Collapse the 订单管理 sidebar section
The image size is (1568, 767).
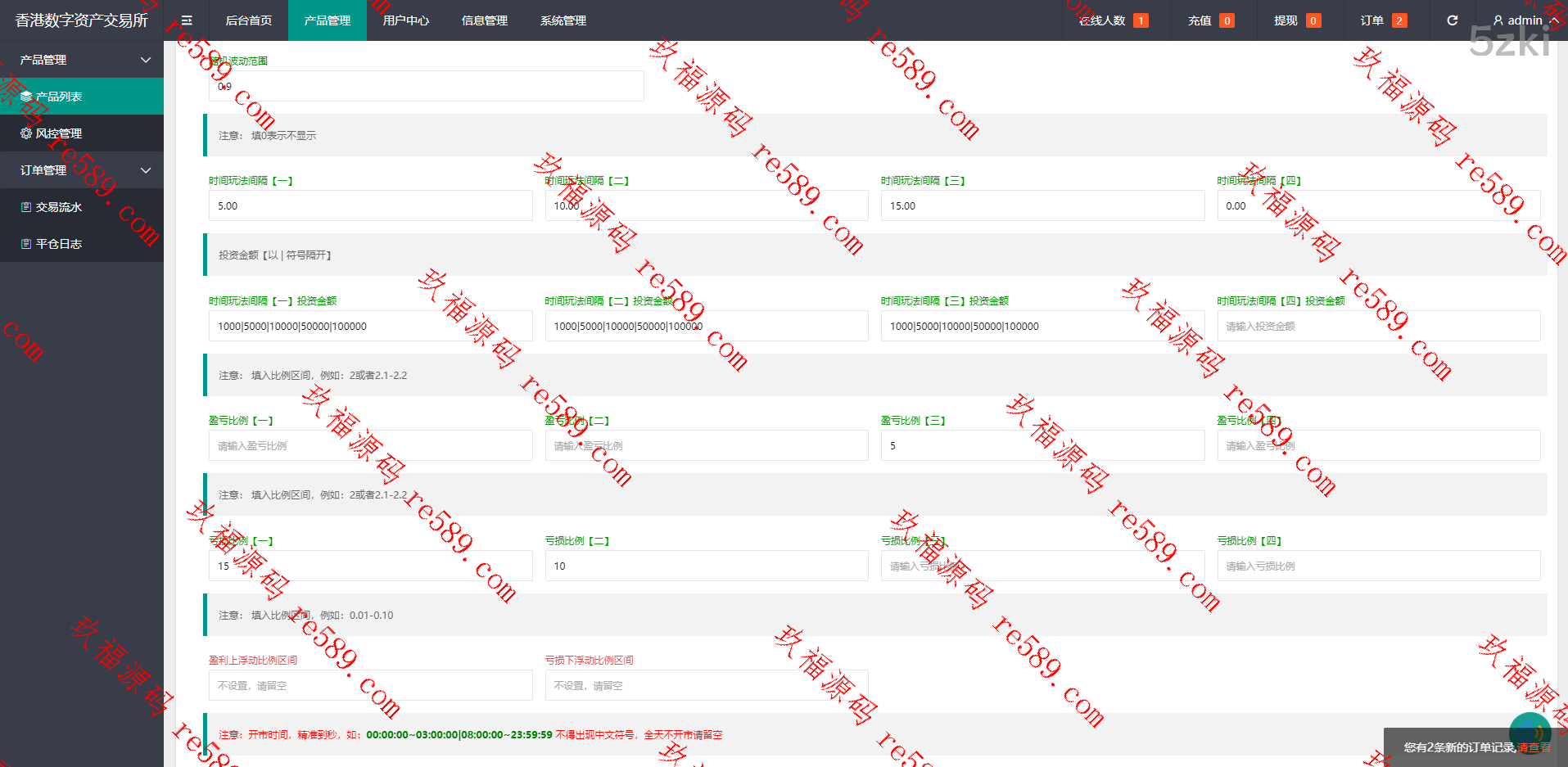coord(146,170)
